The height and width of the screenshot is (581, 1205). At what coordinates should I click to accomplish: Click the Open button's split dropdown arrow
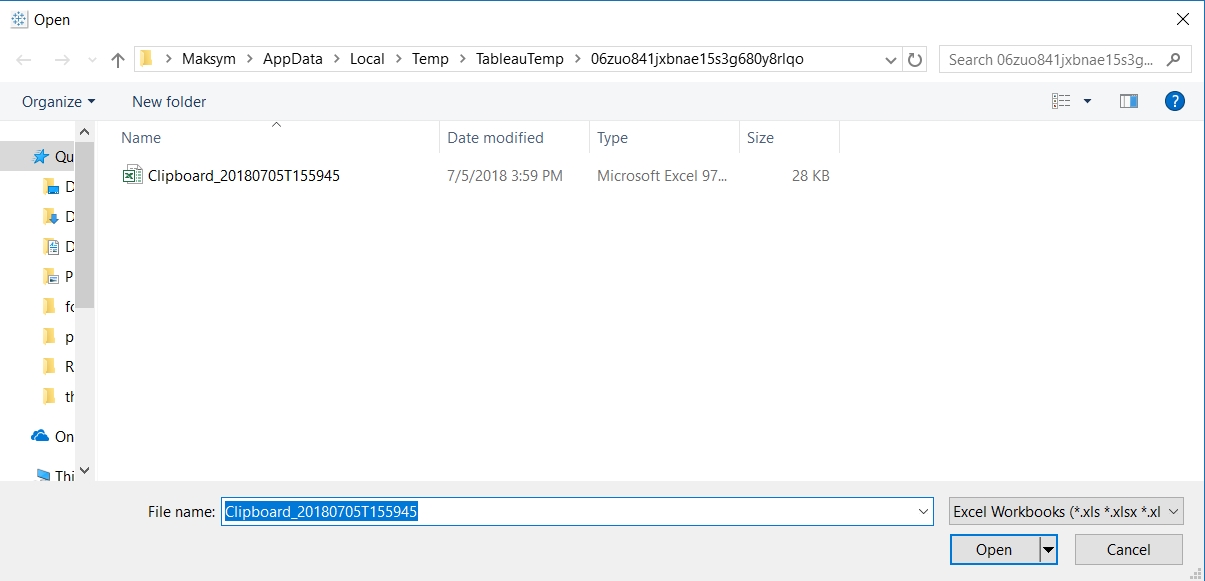click(x=1048, y=549)
